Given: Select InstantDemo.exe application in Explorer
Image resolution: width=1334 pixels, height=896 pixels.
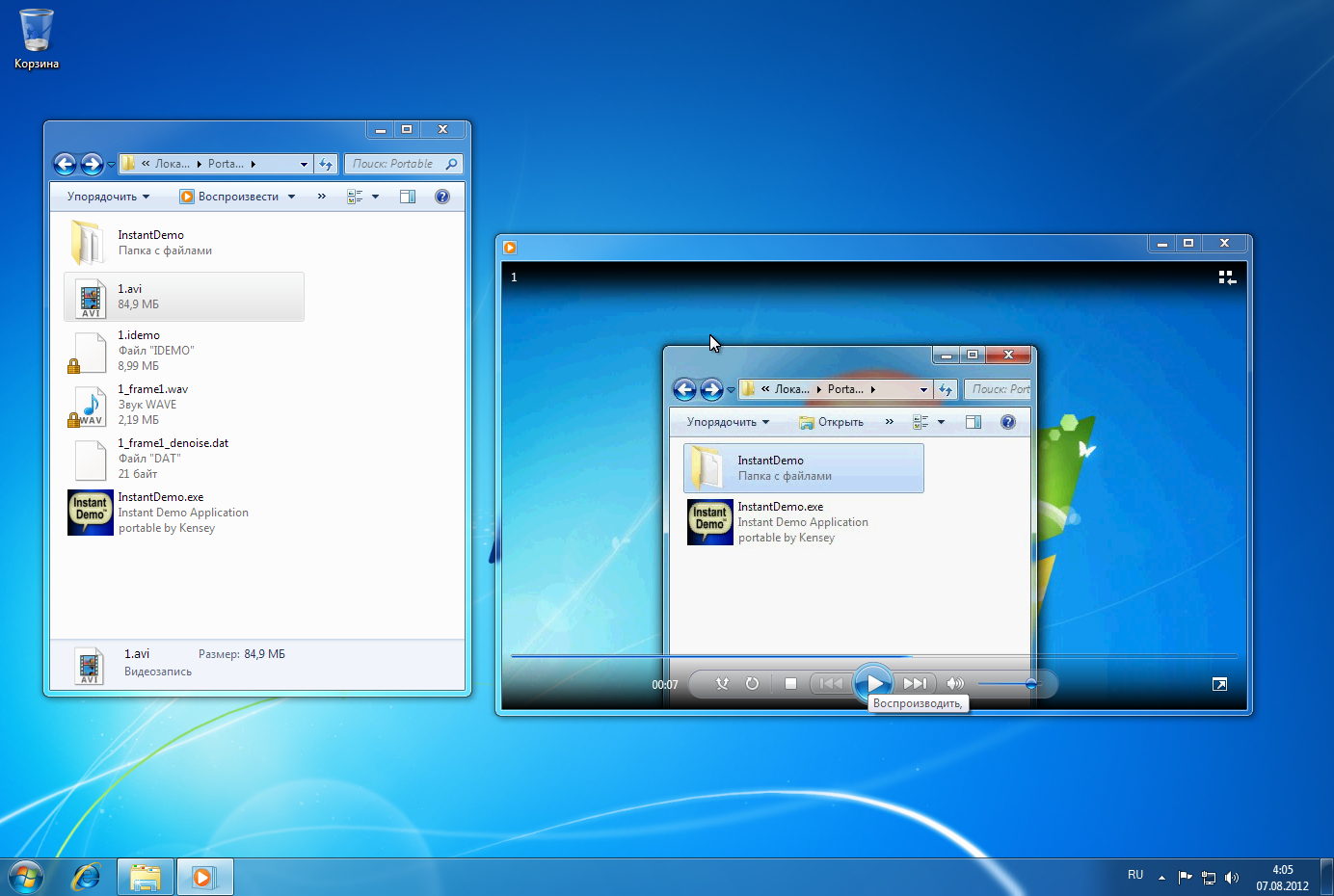Looking at the screenshot, I should pyautogui.click(x=184, y=513).
